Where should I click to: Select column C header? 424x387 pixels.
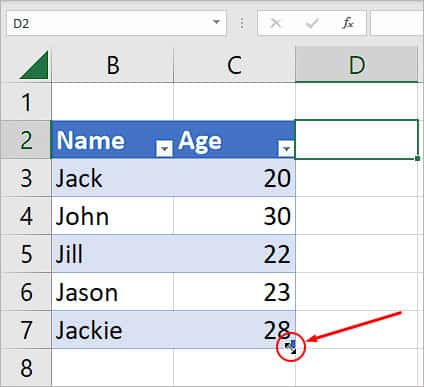[234, 65]
